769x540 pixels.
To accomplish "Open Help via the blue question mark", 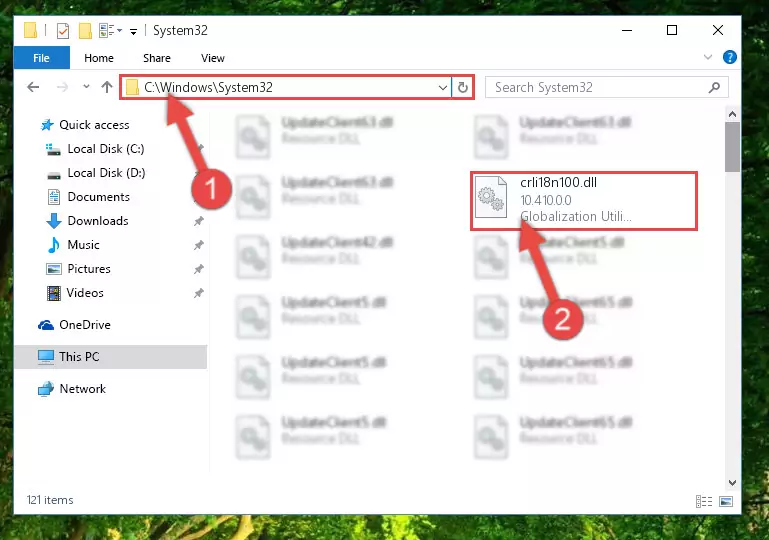I will [x=729, y=57].
